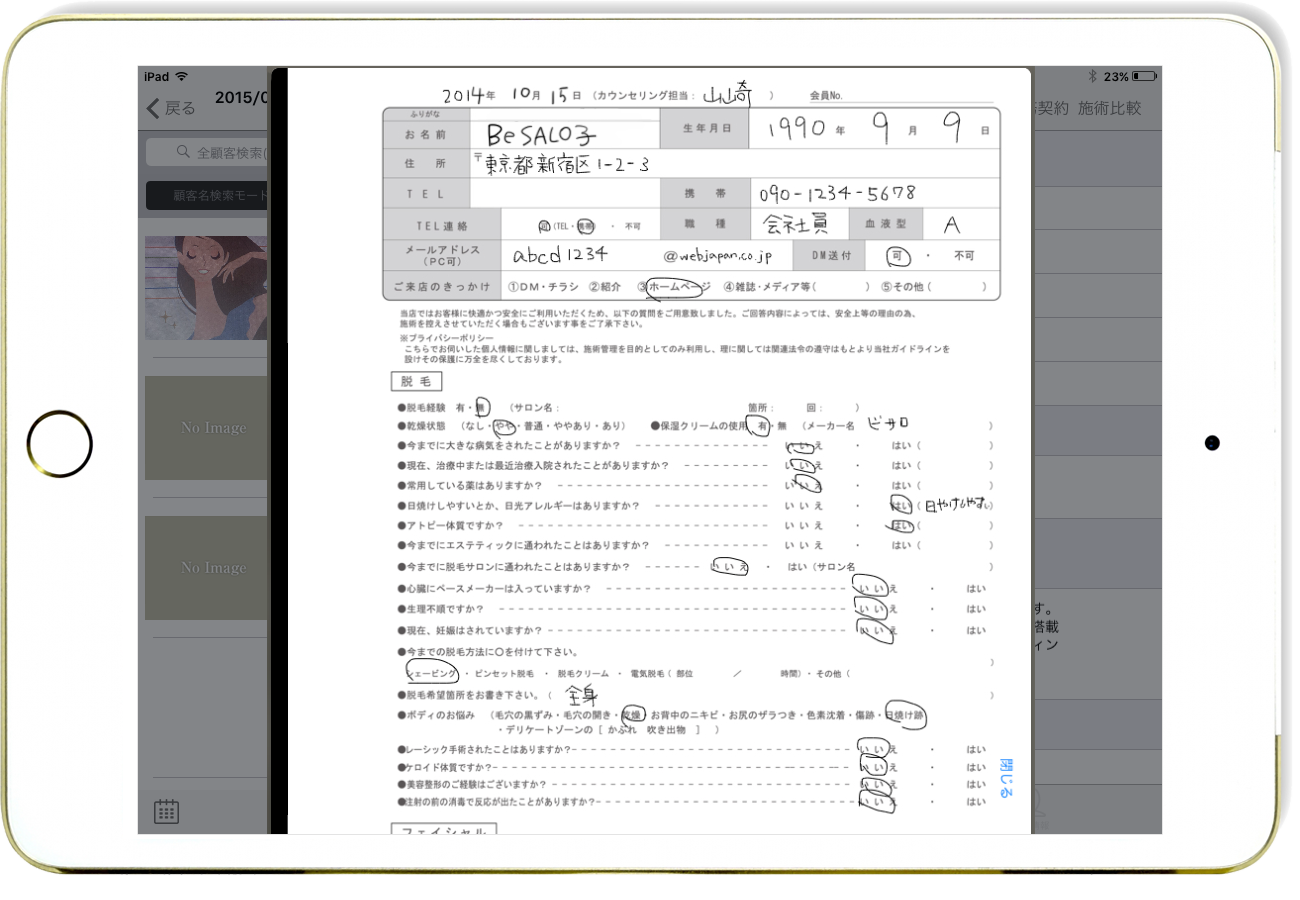This screenshot has width=1300, height=900.
Task: Tap the @webjapan.co.jp domain text
Action: (717, 257)
